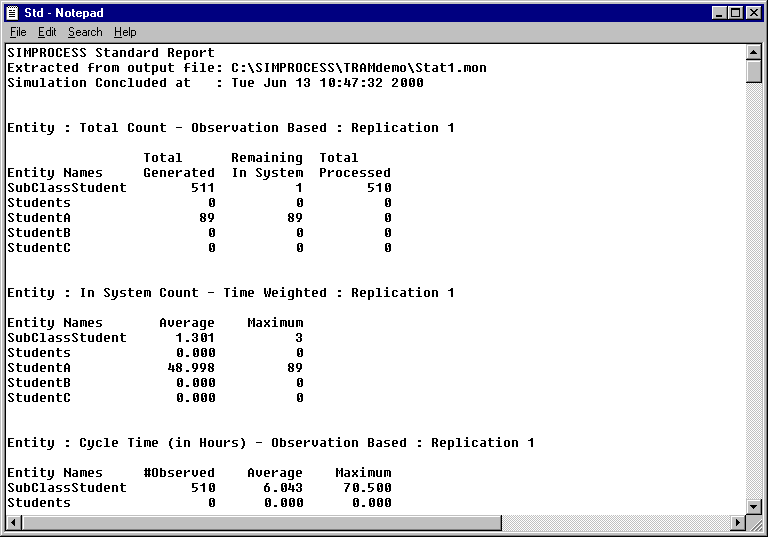This screenshot has height=537, width=768.
Task: Click the line 'SIMPROCESS Standard Report'
Action: 111,52
